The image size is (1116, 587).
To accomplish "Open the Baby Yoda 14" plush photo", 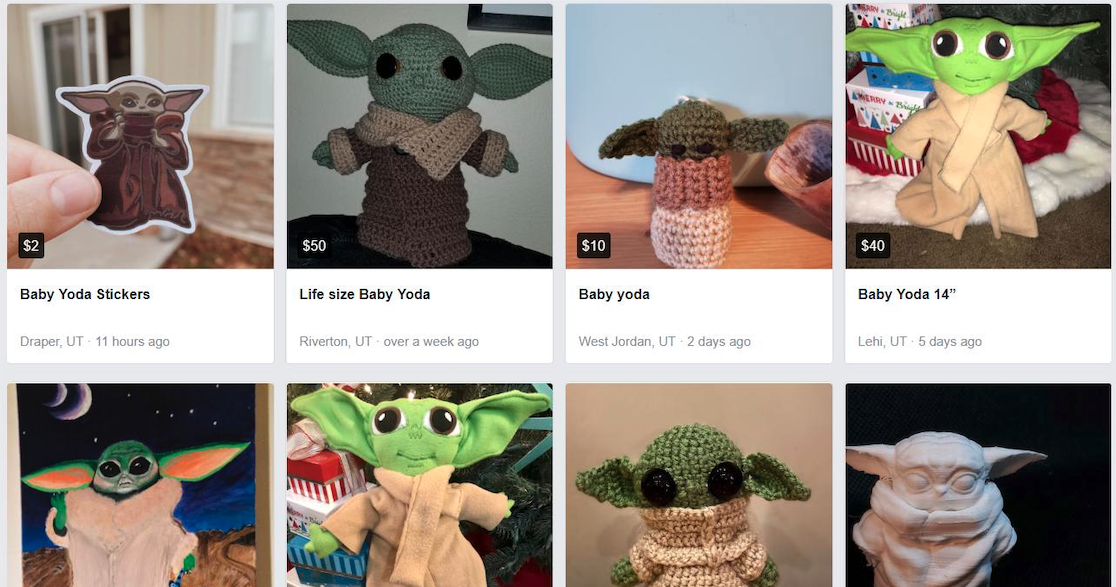I will (x=978, y=136).
